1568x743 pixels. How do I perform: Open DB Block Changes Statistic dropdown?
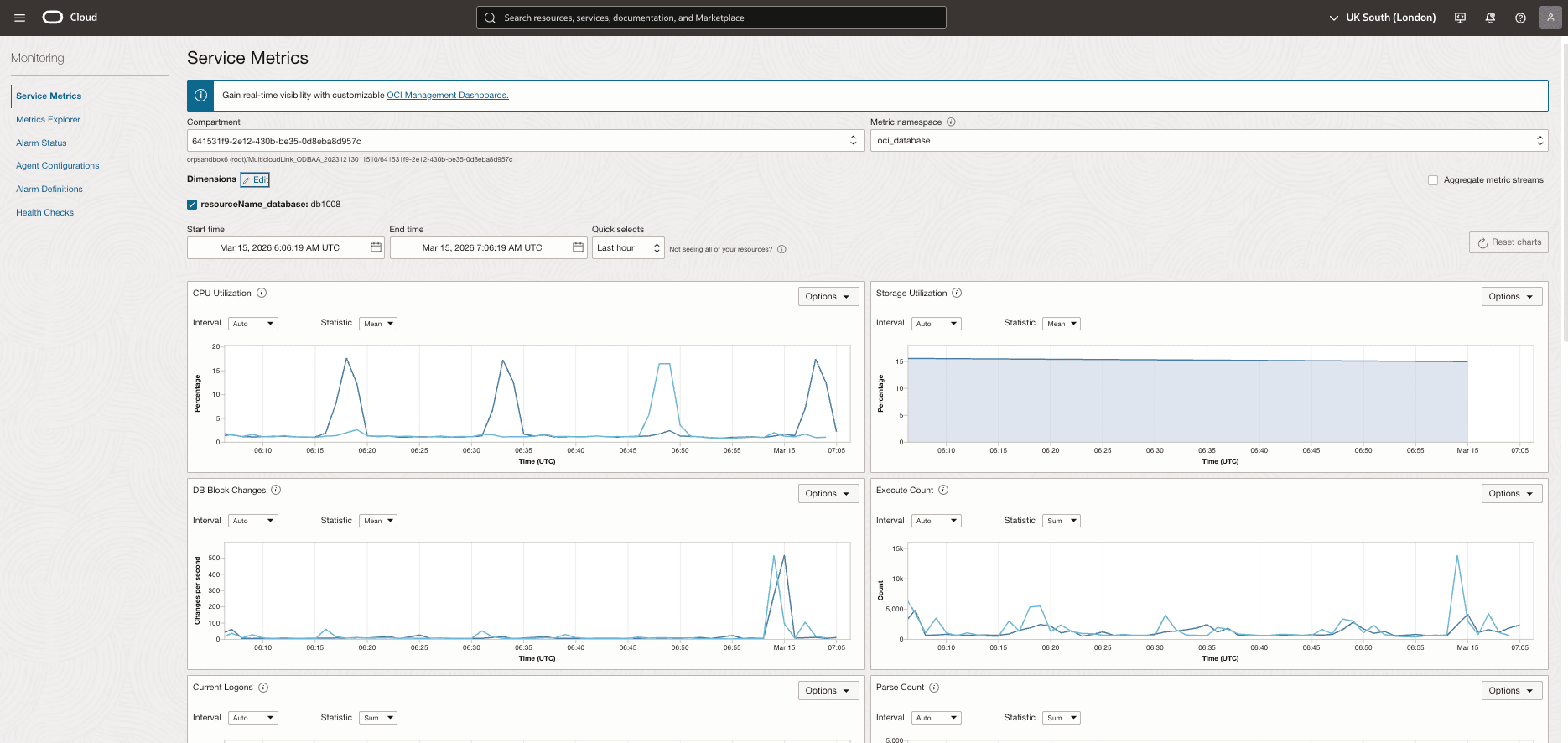click(378, 521)
